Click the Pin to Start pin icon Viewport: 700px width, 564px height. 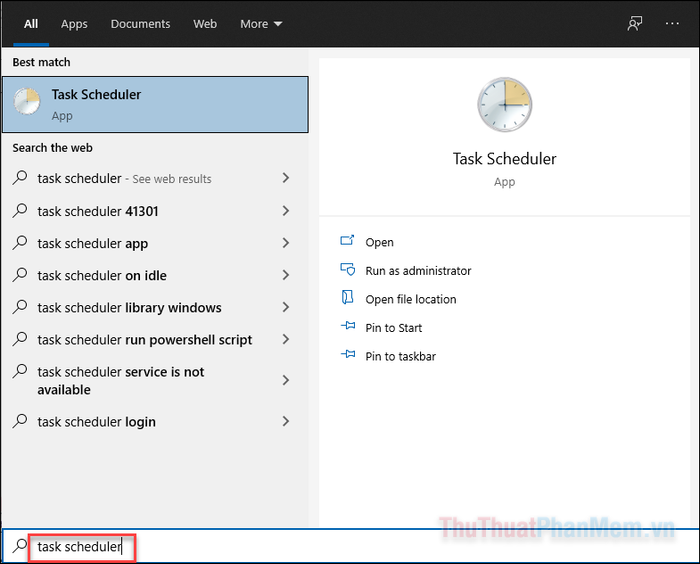(x=348, y=326)
